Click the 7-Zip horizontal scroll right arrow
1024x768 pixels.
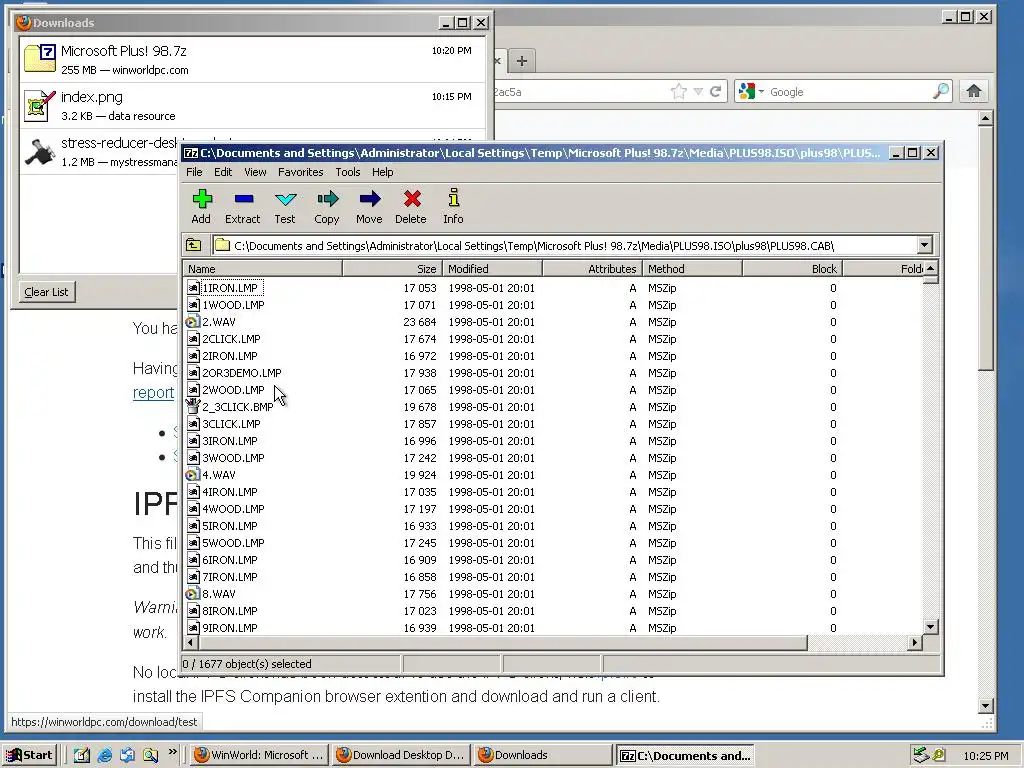click(x=914, y=643)
